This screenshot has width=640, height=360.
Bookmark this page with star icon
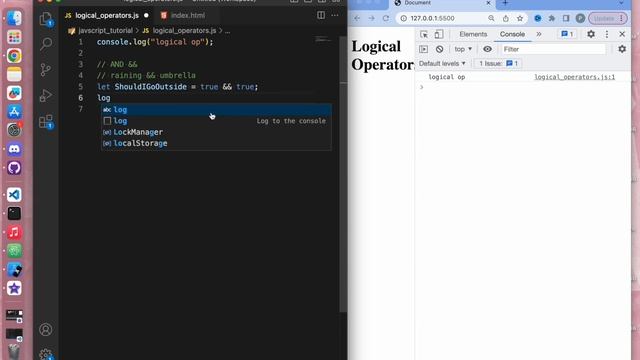(520, 18)
